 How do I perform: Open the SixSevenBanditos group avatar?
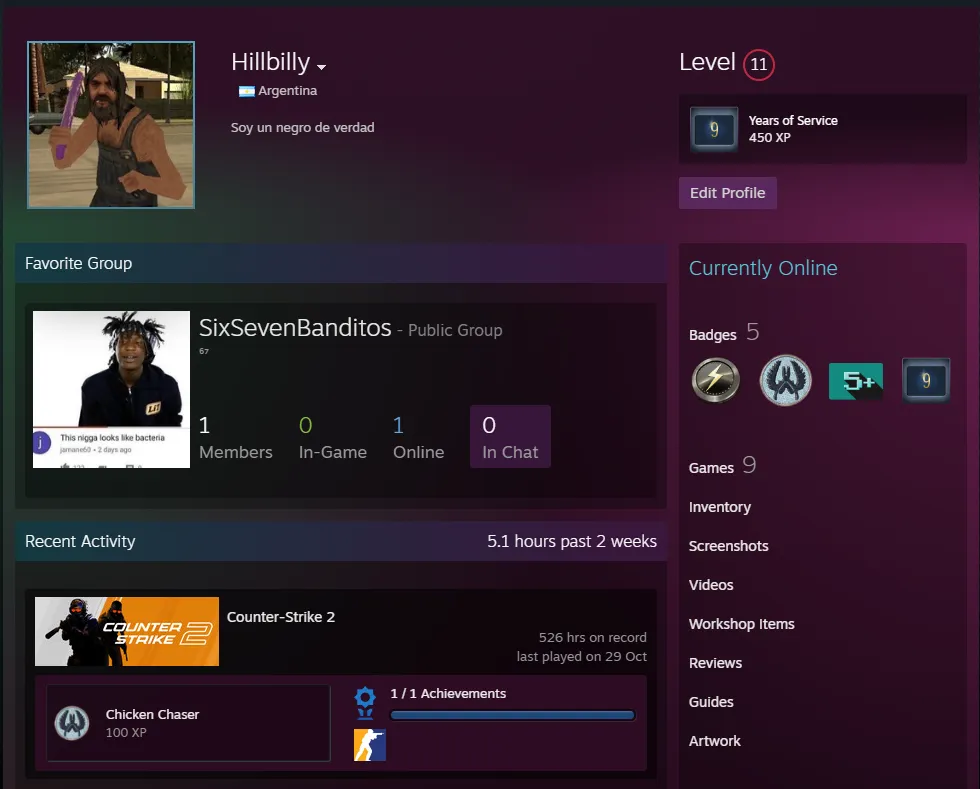point(111,389)
